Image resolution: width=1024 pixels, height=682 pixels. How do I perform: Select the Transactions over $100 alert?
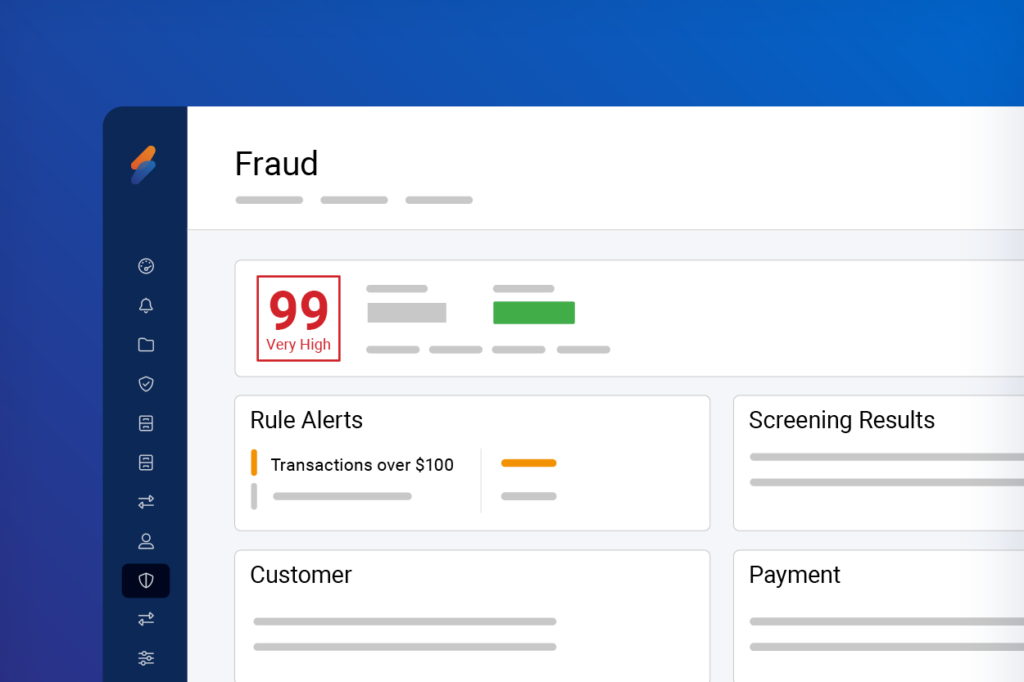[x=362, y=465]
